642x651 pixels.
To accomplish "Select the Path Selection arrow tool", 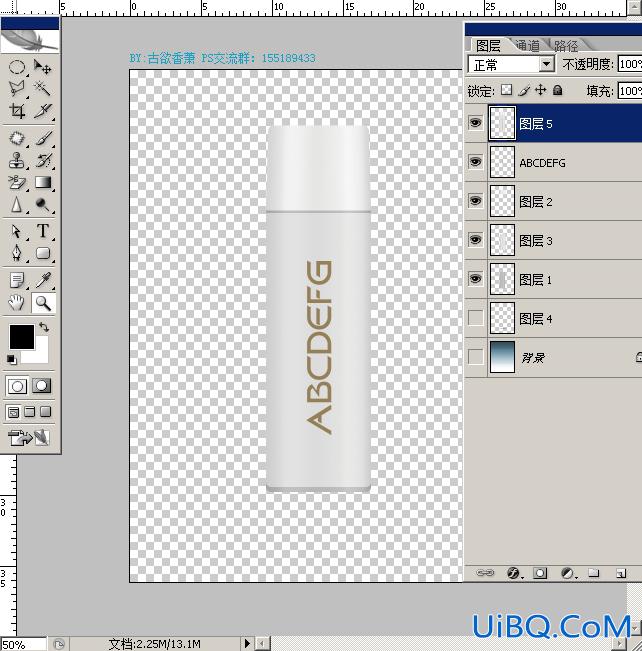I will (17, 231).
